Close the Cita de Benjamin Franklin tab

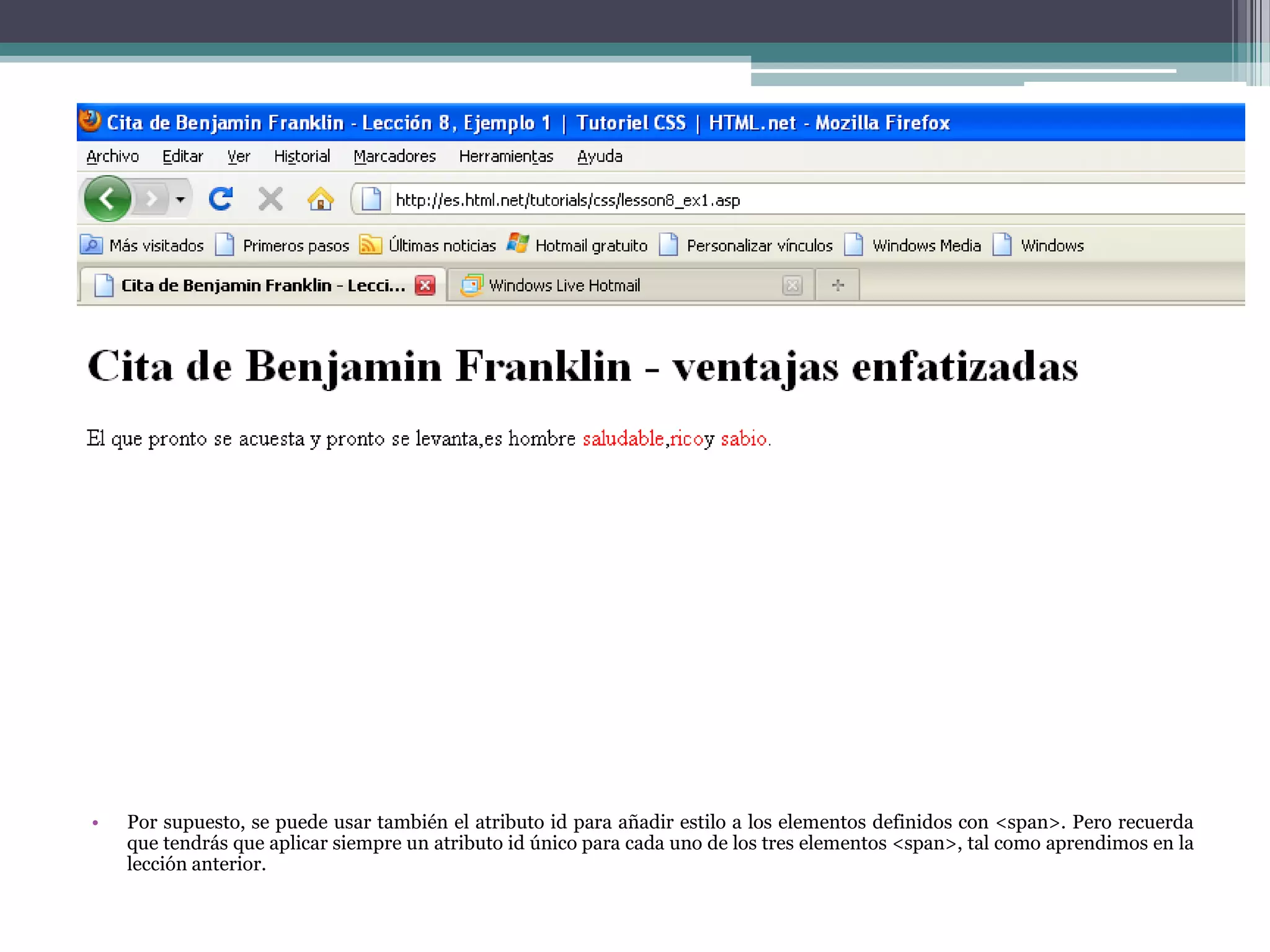(x=425, y=286)
